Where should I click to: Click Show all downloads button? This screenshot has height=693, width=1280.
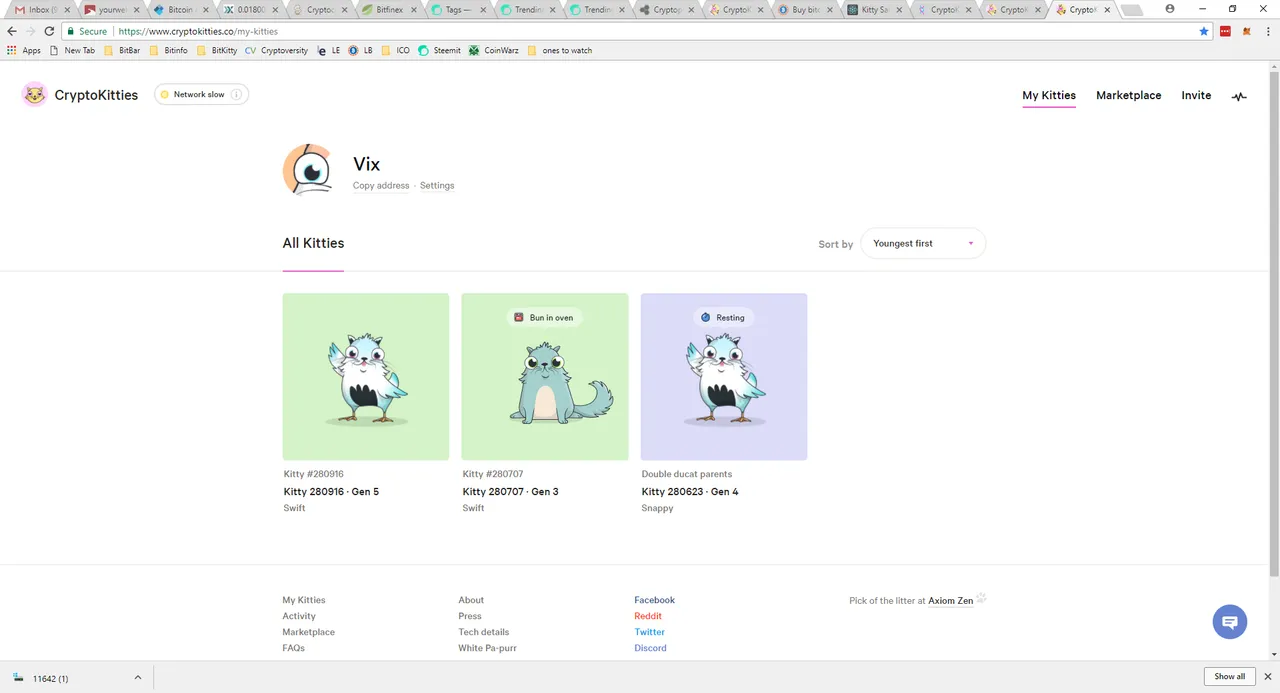[1230, 677]
